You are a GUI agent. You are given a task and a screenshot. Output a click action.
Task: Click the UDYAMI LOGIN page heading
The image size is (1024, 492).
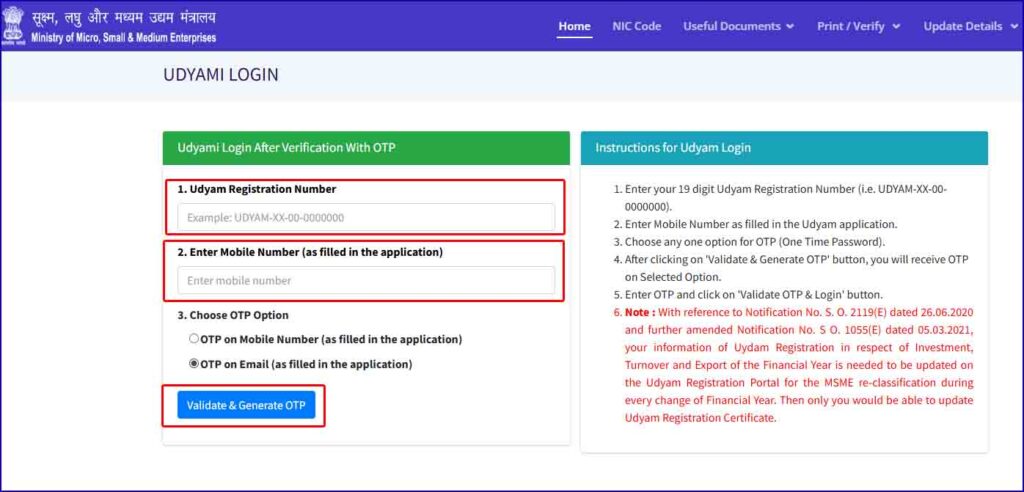pos(221,75)
